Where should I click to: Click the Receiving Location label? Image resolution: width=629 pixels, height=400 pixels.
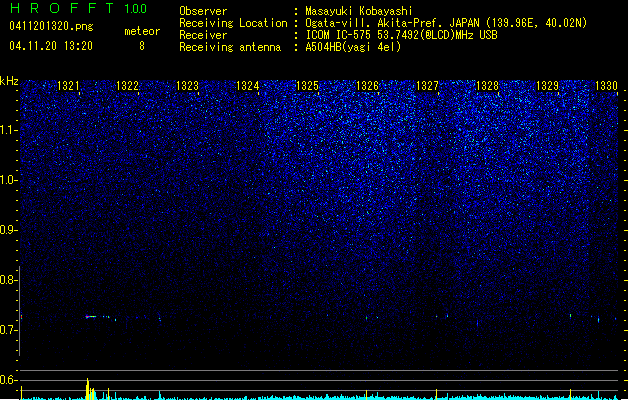click(x=233, y=23)
